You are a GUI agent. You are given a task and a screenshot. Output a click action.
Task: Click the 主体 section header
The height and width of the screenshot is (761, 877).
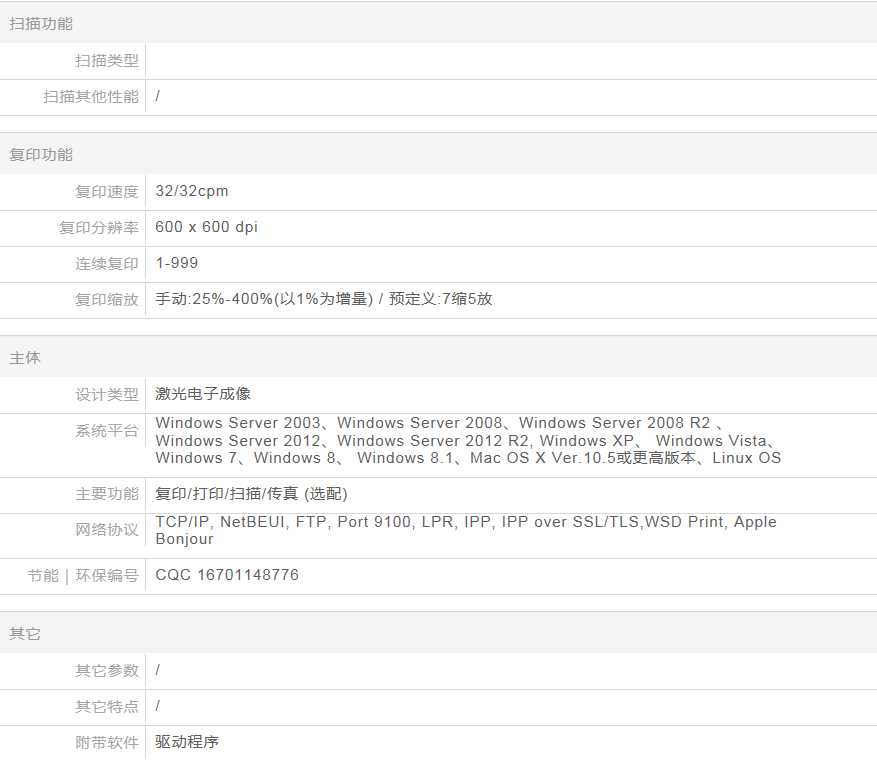click(x=25, y=358)
